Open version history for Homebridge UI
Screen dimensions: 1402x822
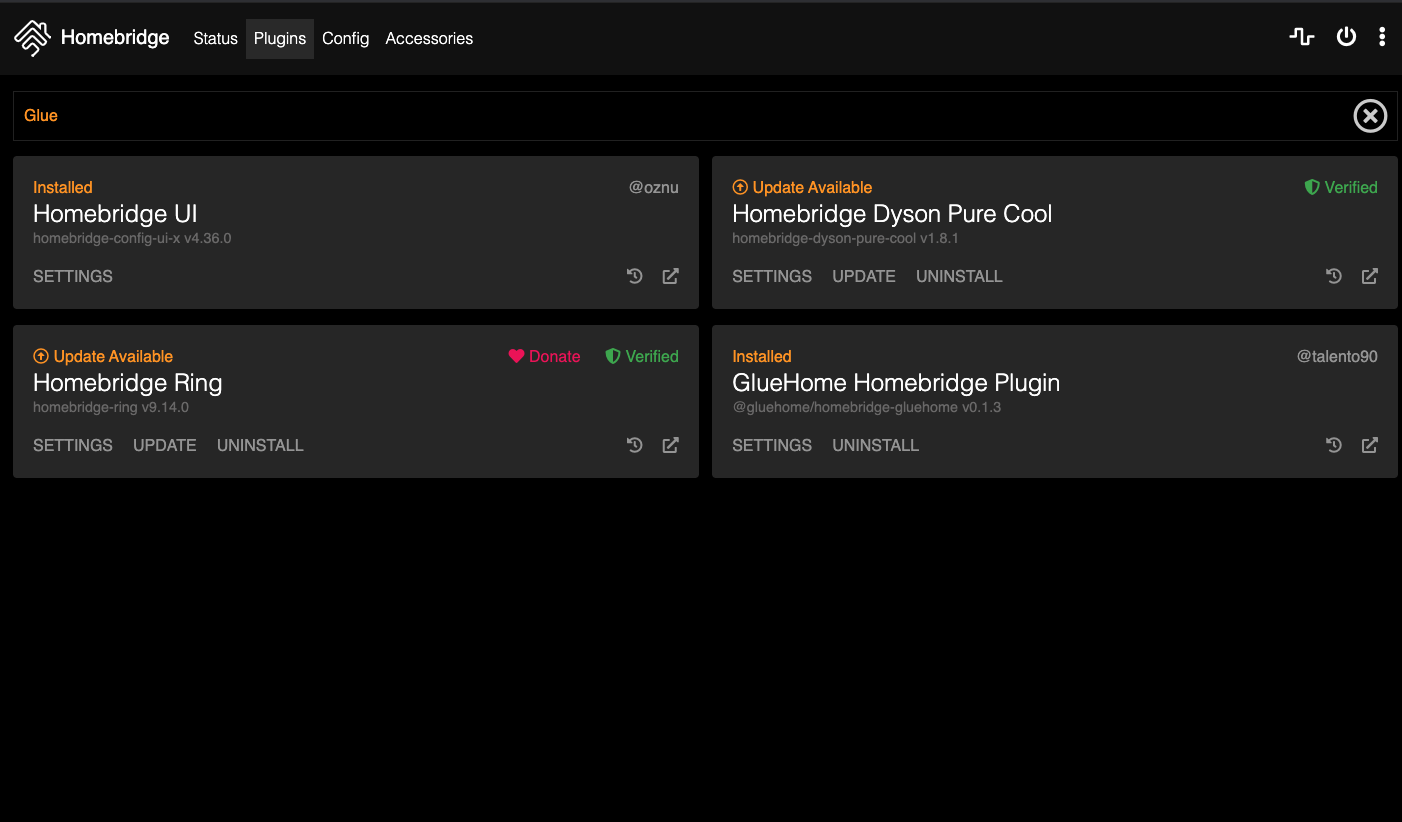(635, 276)
